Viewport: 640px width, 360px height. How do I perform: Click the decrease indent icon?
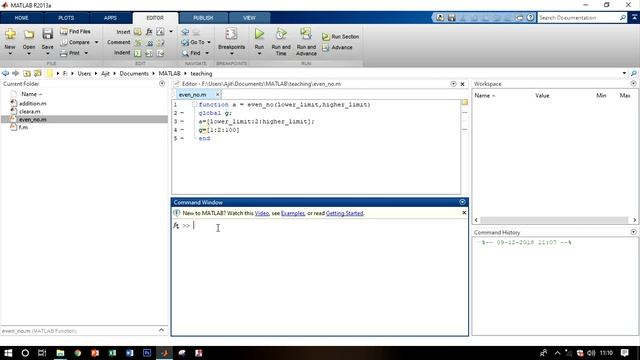pos(160,53)
